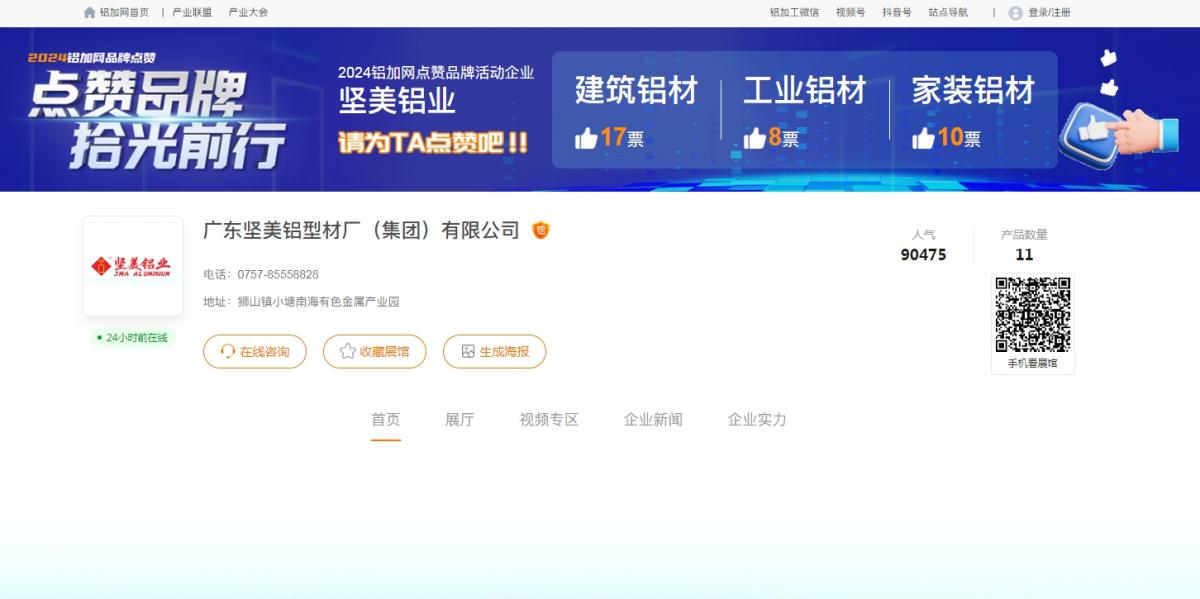Click thumbs-up icon for 建筑铝材
1200x599 pixels.
[586, 138]
